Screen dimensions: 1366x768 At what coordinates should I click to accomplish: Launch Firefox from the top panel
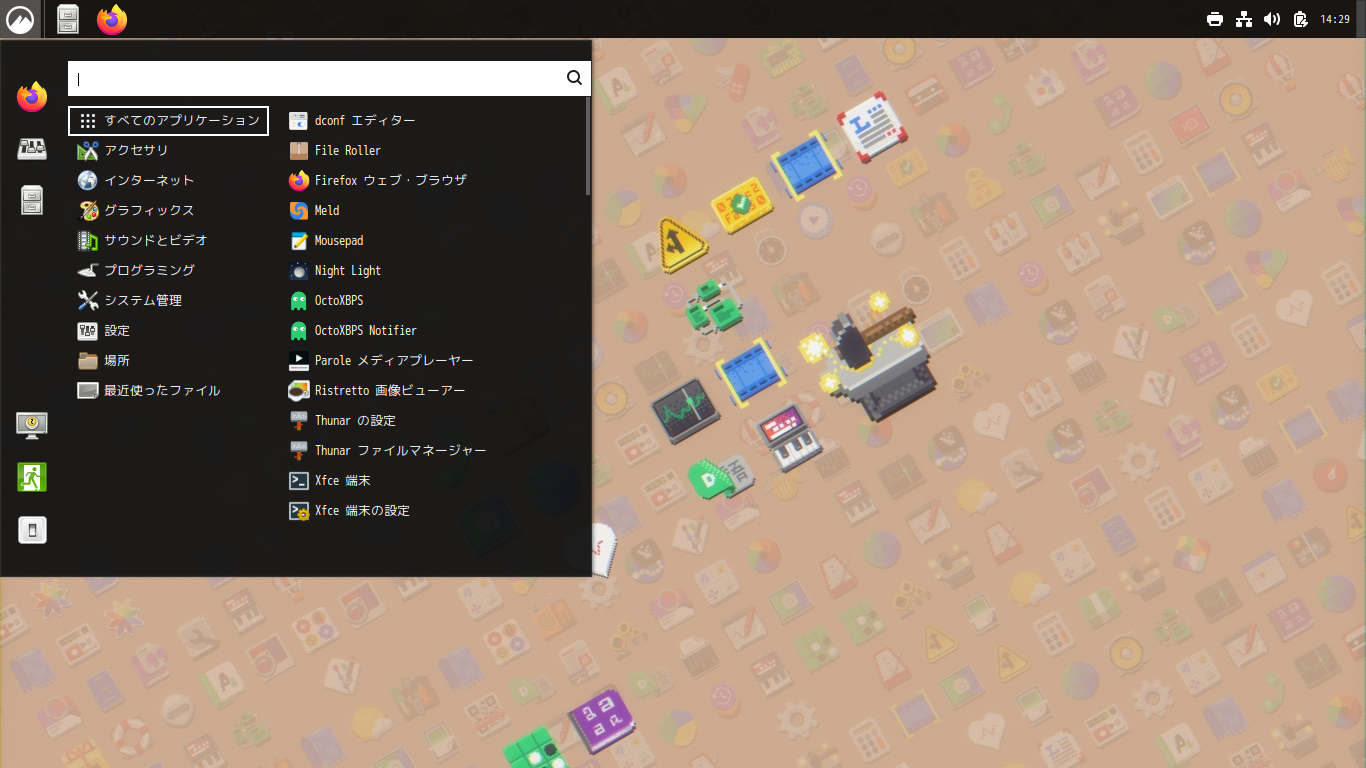(x=112, y=19)
